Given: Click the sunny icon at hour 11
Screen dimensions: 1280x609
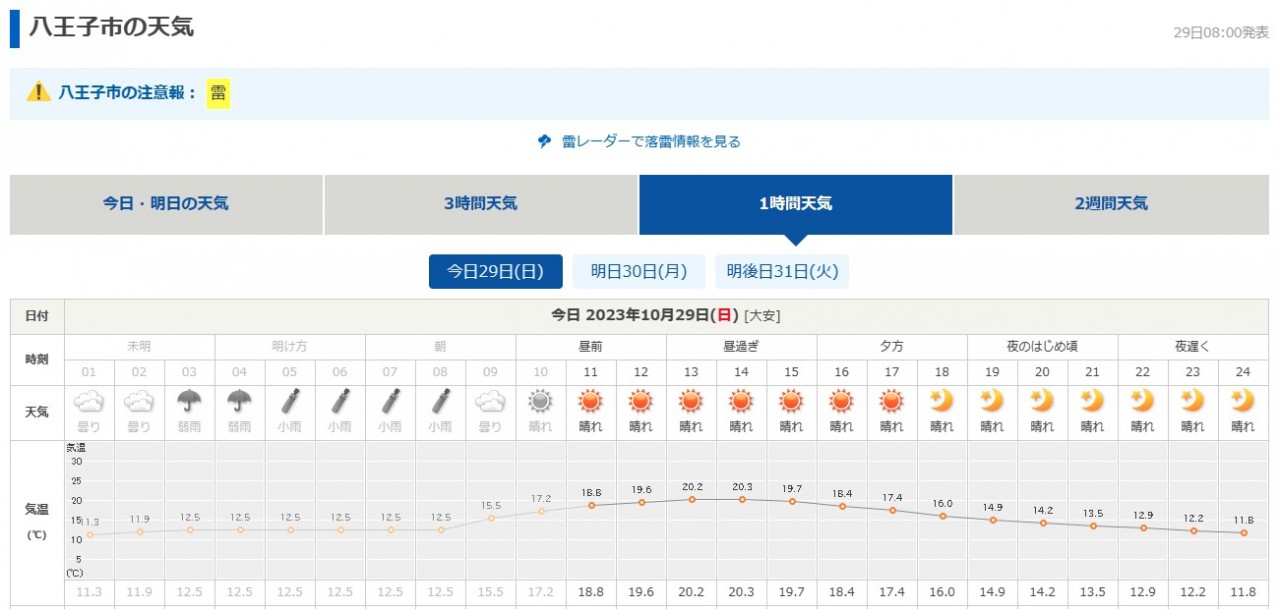Looking at the screenshot, I should pyautogui.click(x=591, y=401).
